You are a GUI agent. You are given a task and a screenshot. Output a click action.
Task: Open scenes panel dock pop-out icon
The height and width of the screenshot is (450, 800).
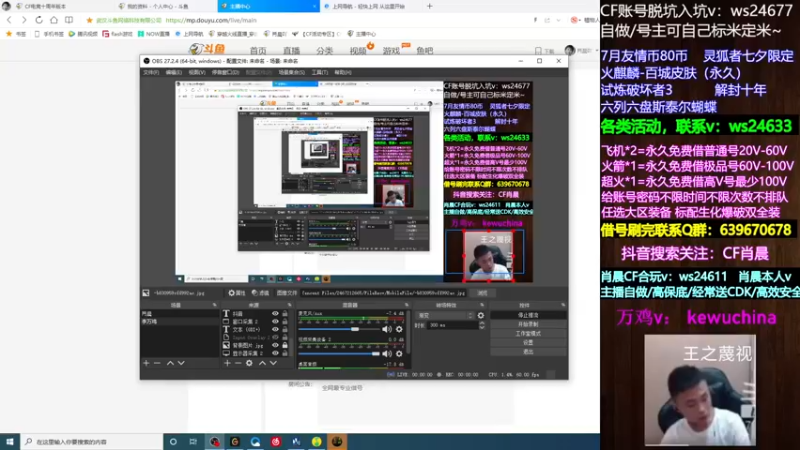[214, 305]
